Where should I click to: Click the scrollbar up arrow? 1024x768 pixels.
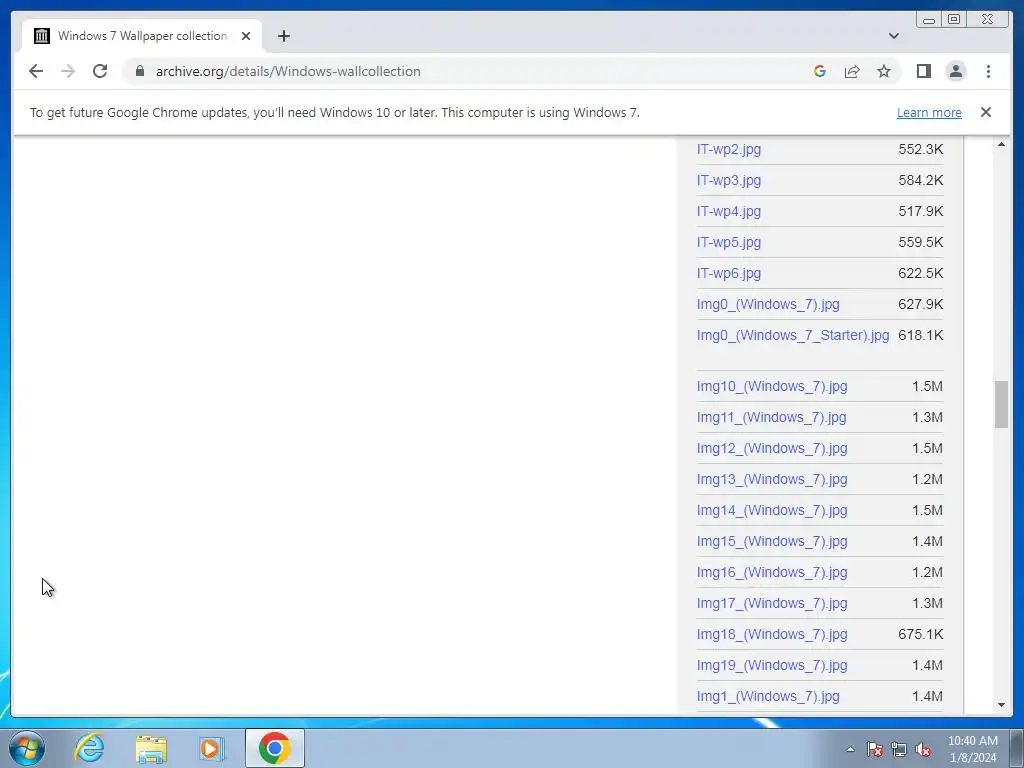[1001, 144]
